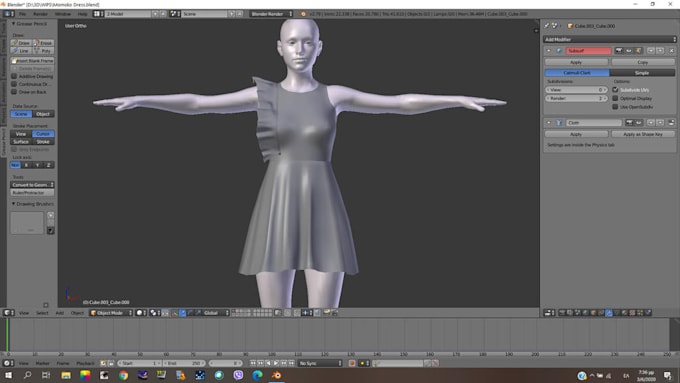Click play animation button in timeline

pyautogui.click(x=276, y=363)
